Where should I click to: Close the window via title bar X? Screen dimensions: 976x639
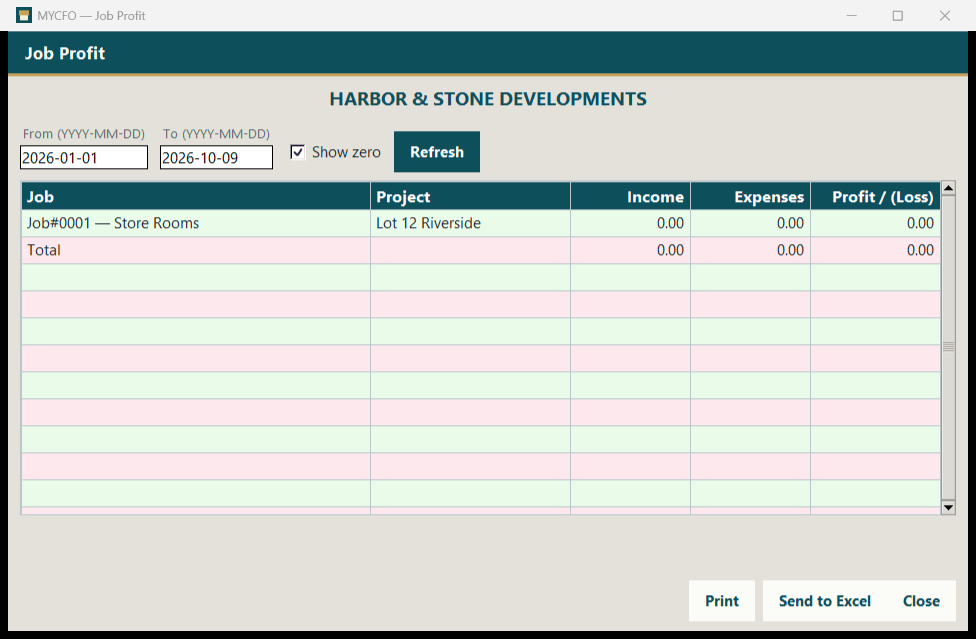[945, 16]
